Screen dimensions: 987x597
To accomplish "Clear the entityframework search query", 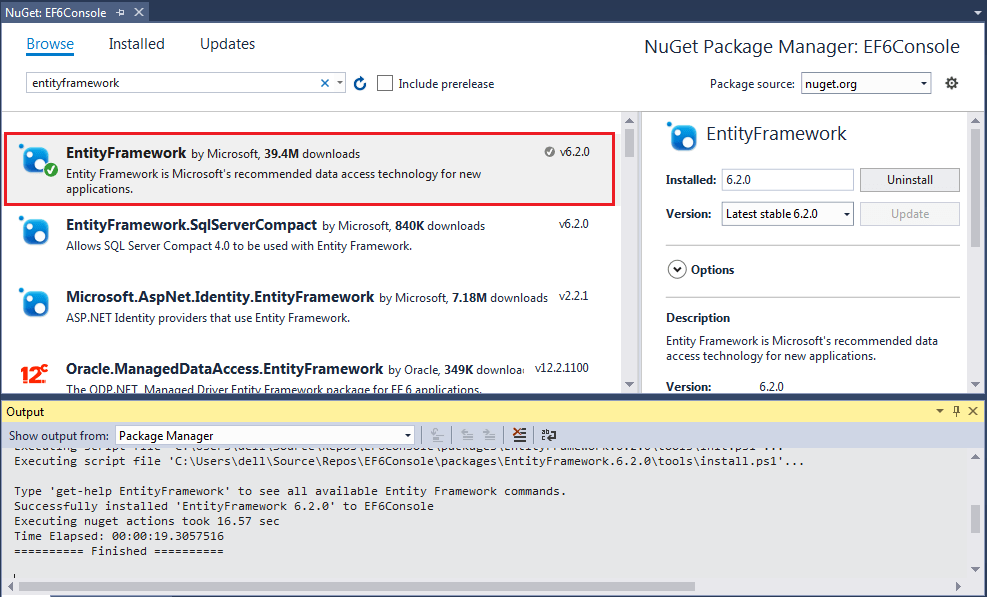I will point(324,83).
